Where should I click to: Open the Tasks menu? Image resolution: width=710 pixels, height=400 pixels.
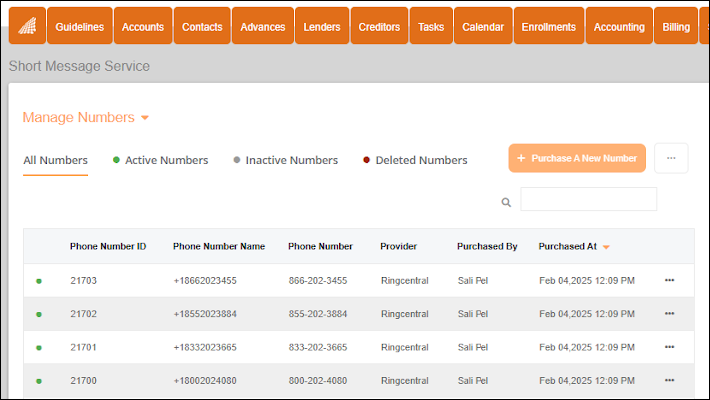tap(431, 26)
